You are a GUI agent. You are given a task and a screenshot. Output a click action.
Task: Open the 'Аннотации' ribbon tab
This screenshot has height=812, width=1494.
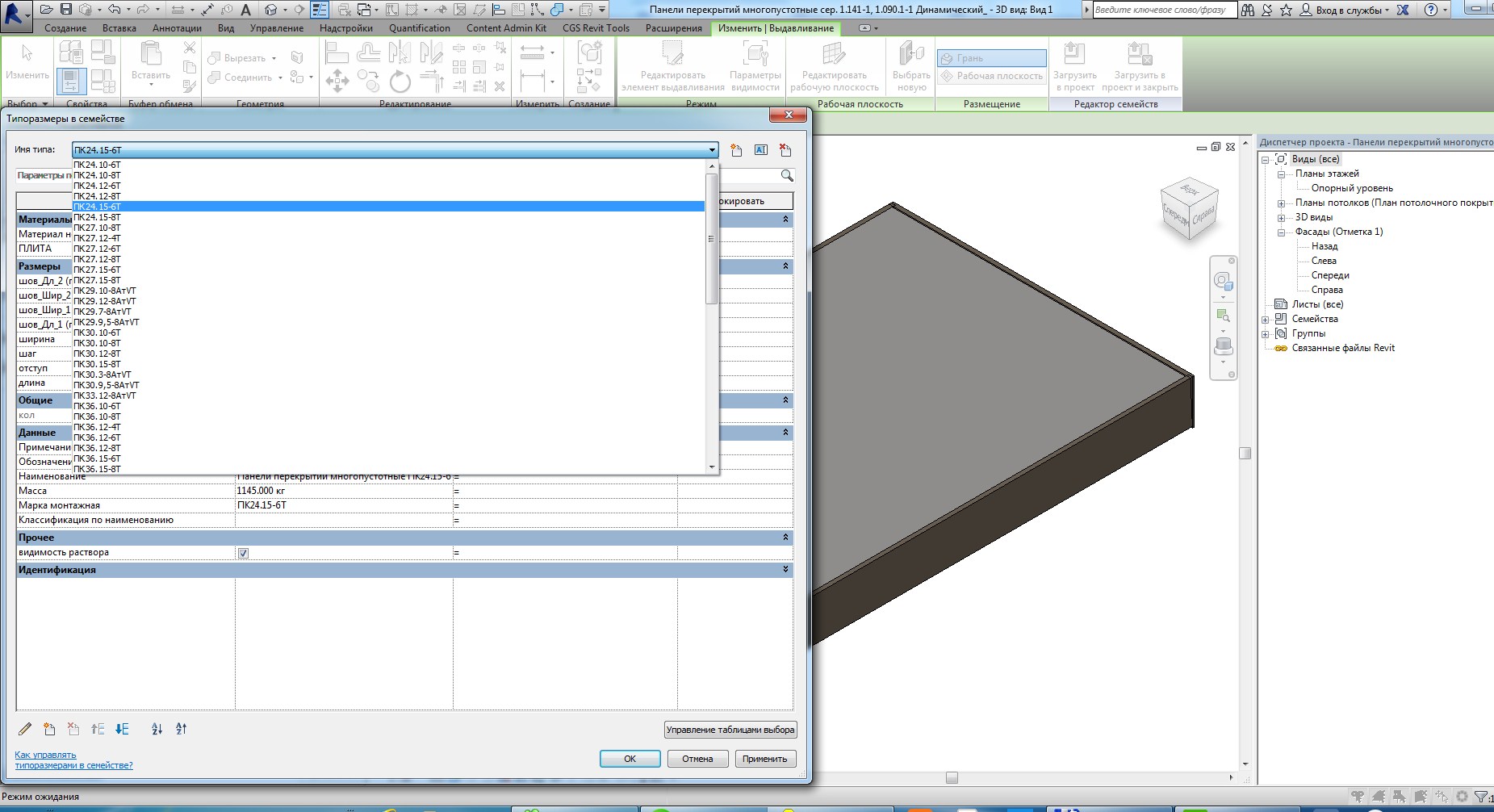177,28
